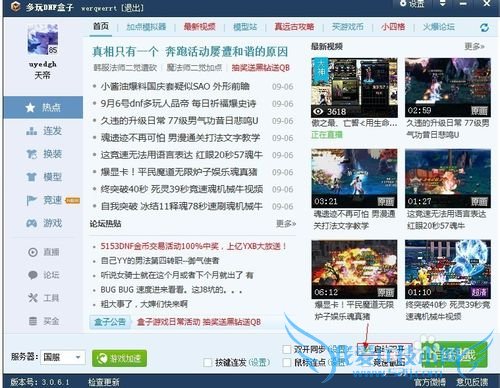Toggle the 鼠标连点 checkbox
This screenshot has width=500, height=388.
tap(287, 363)
